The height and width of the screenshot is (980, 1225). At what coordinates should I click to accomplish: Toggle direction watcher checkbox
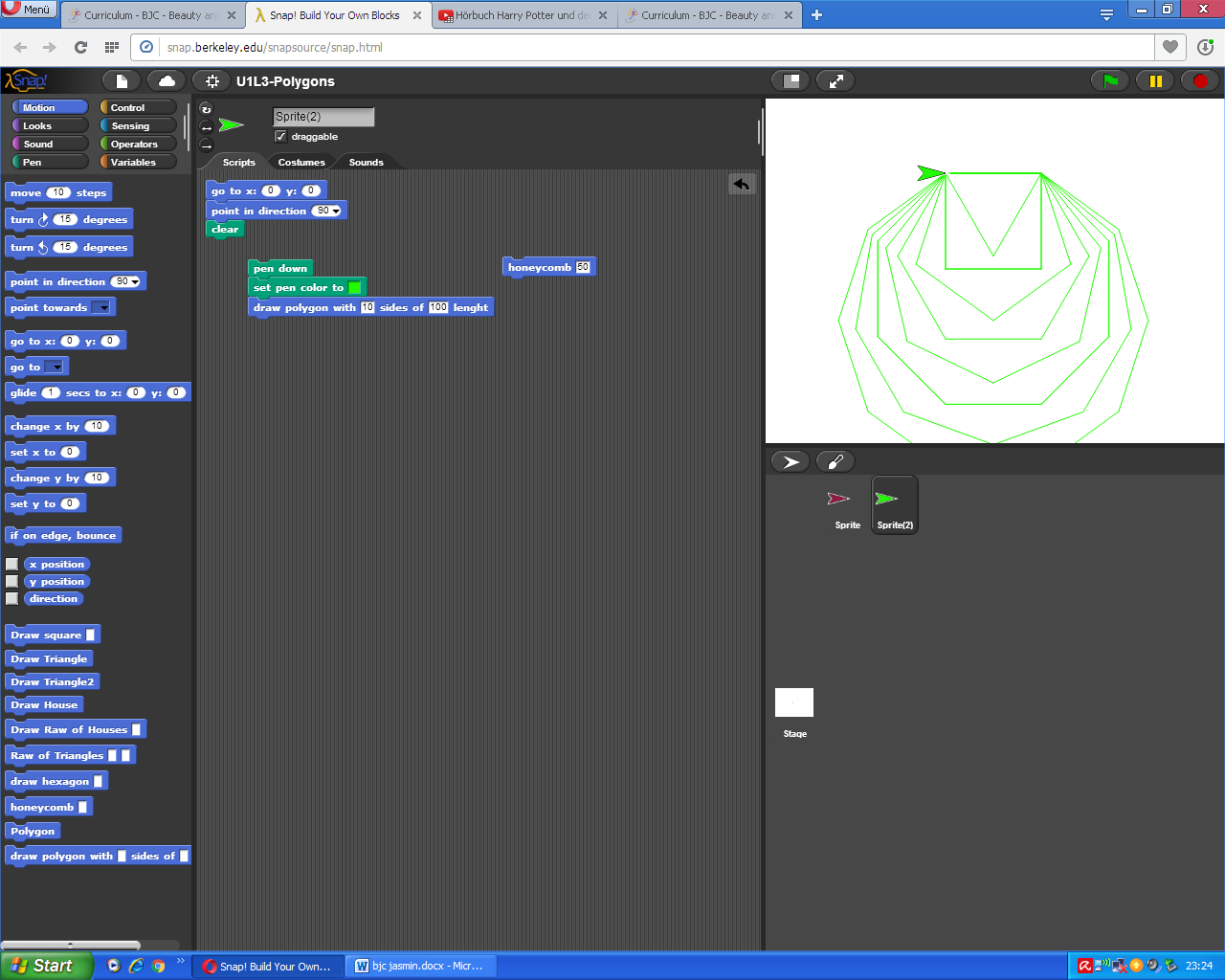pyautogui.click(x=12, y=599)
